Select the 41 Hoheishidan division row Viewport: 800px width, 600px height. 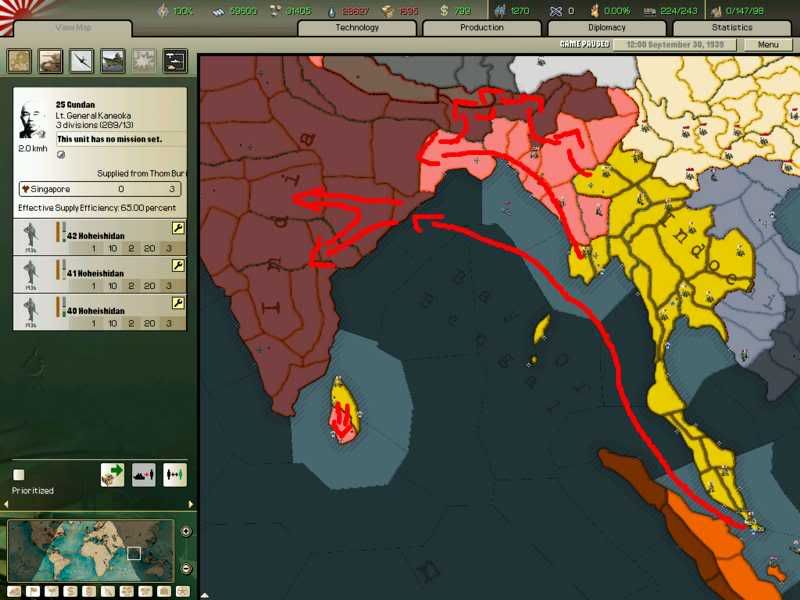99,274
